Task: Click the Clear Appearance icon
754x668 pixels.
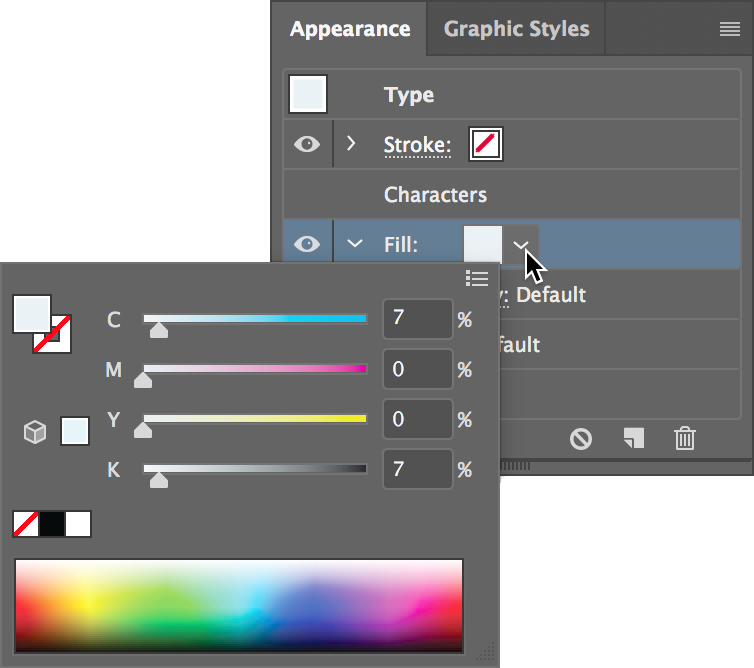Action: coord(581,438)
